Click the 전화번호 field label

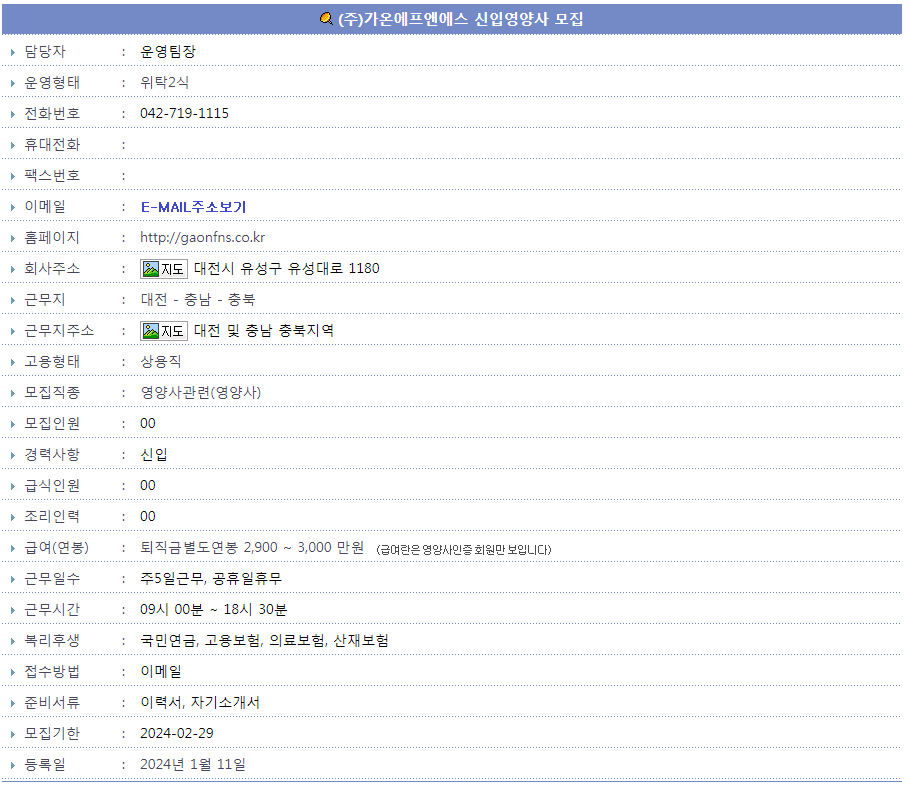pyautogui.click(x=52, y=113)
